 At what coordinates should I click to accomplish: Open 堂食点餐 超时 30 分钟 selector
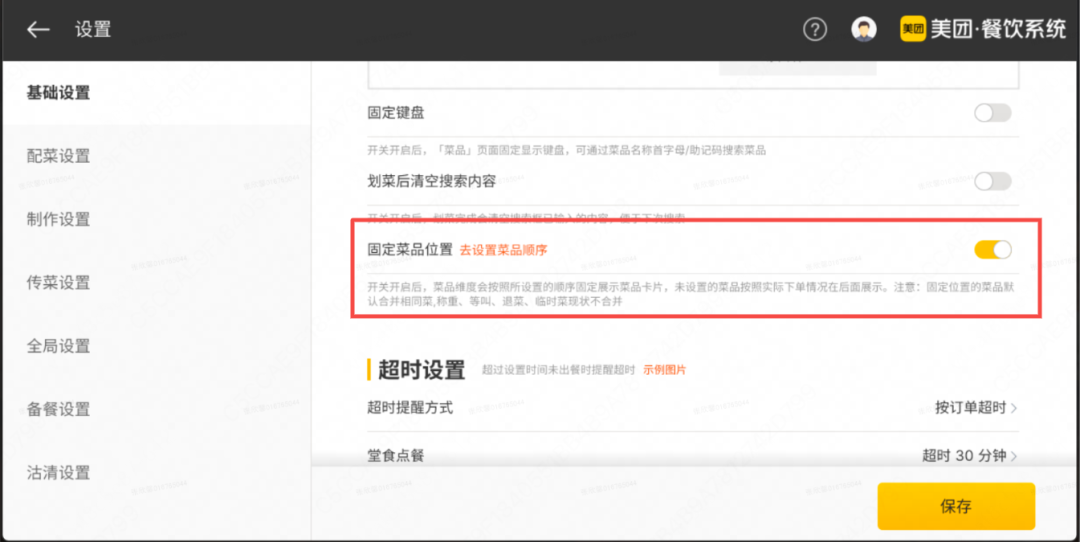pos(969,455)
